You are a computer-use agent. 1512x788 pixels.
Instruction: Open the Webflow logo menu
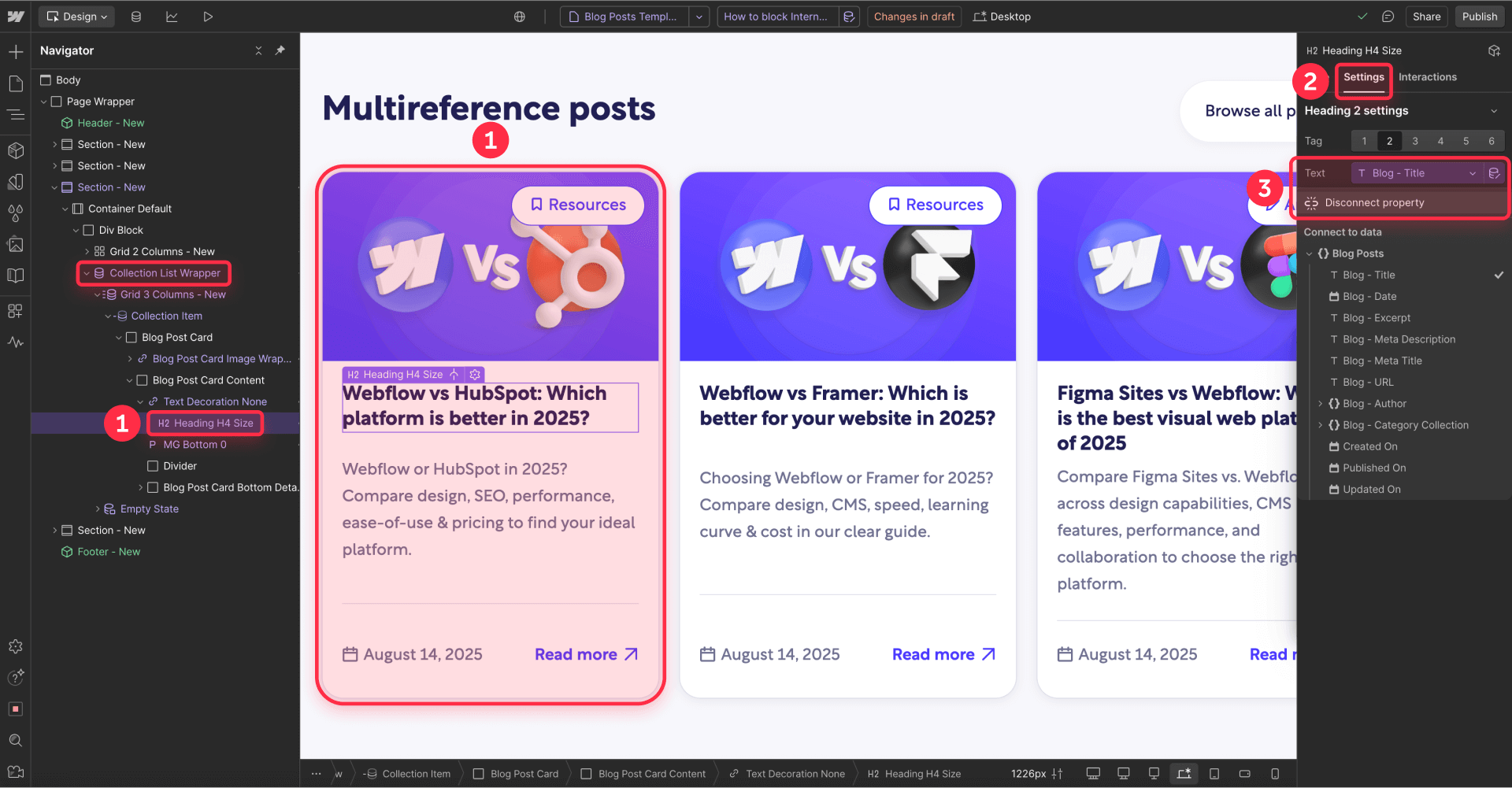(16, 17)
